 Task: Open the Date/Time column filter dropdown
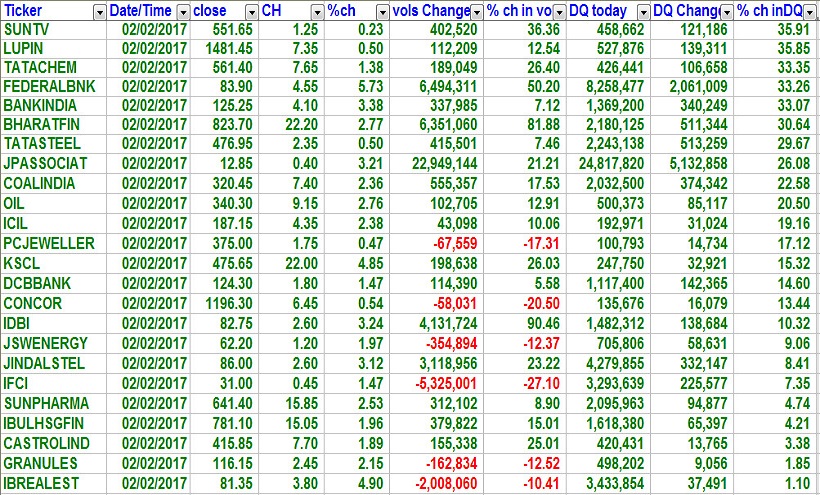tap(182, 12)
